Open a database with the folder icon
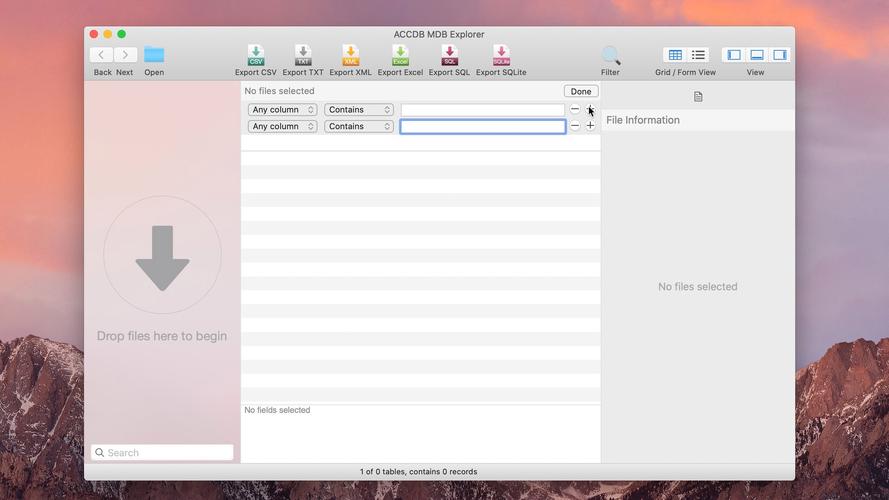 (154, 55)
